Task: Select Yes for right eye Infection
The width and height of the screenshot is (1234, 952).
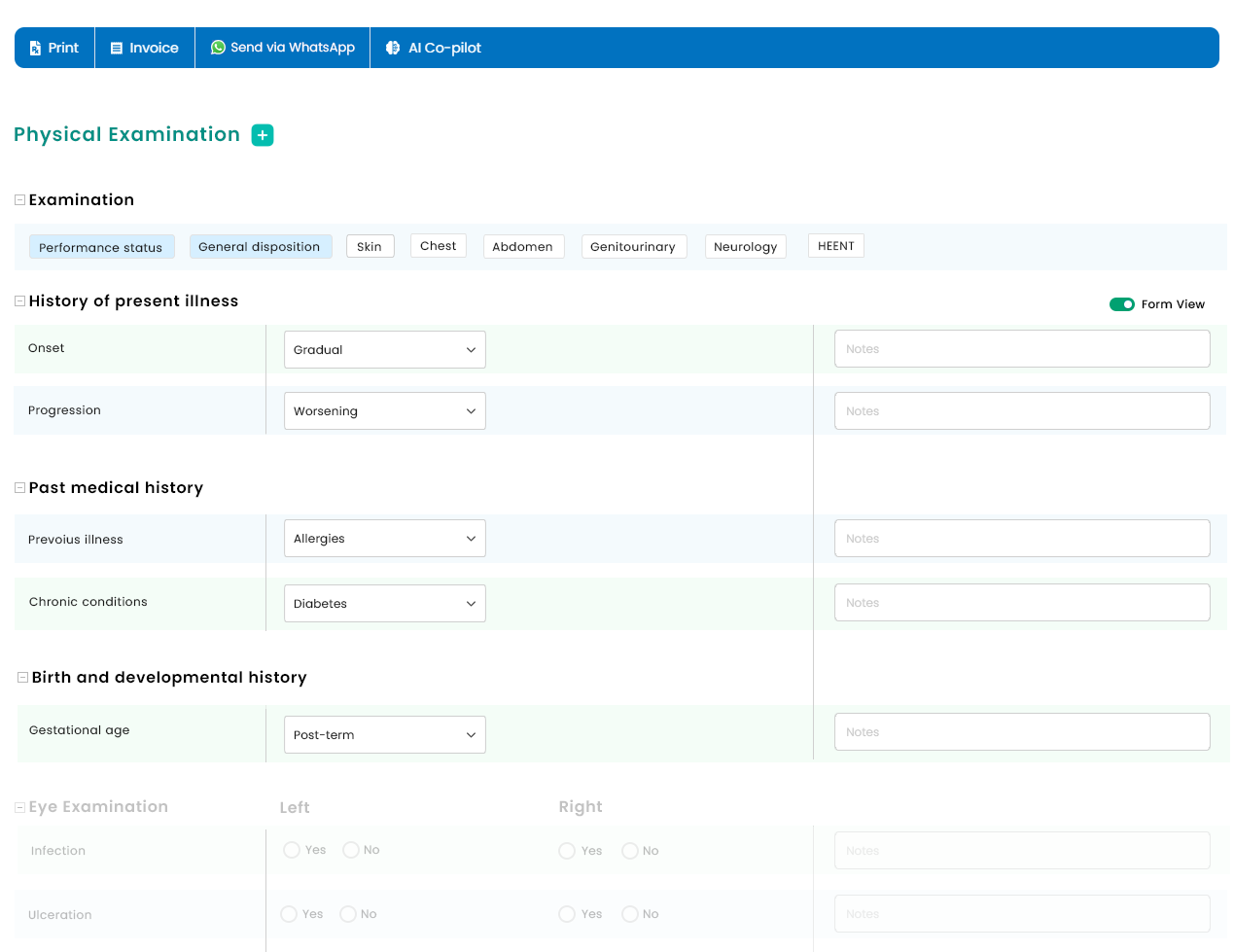Action: [x=567, y=851]
